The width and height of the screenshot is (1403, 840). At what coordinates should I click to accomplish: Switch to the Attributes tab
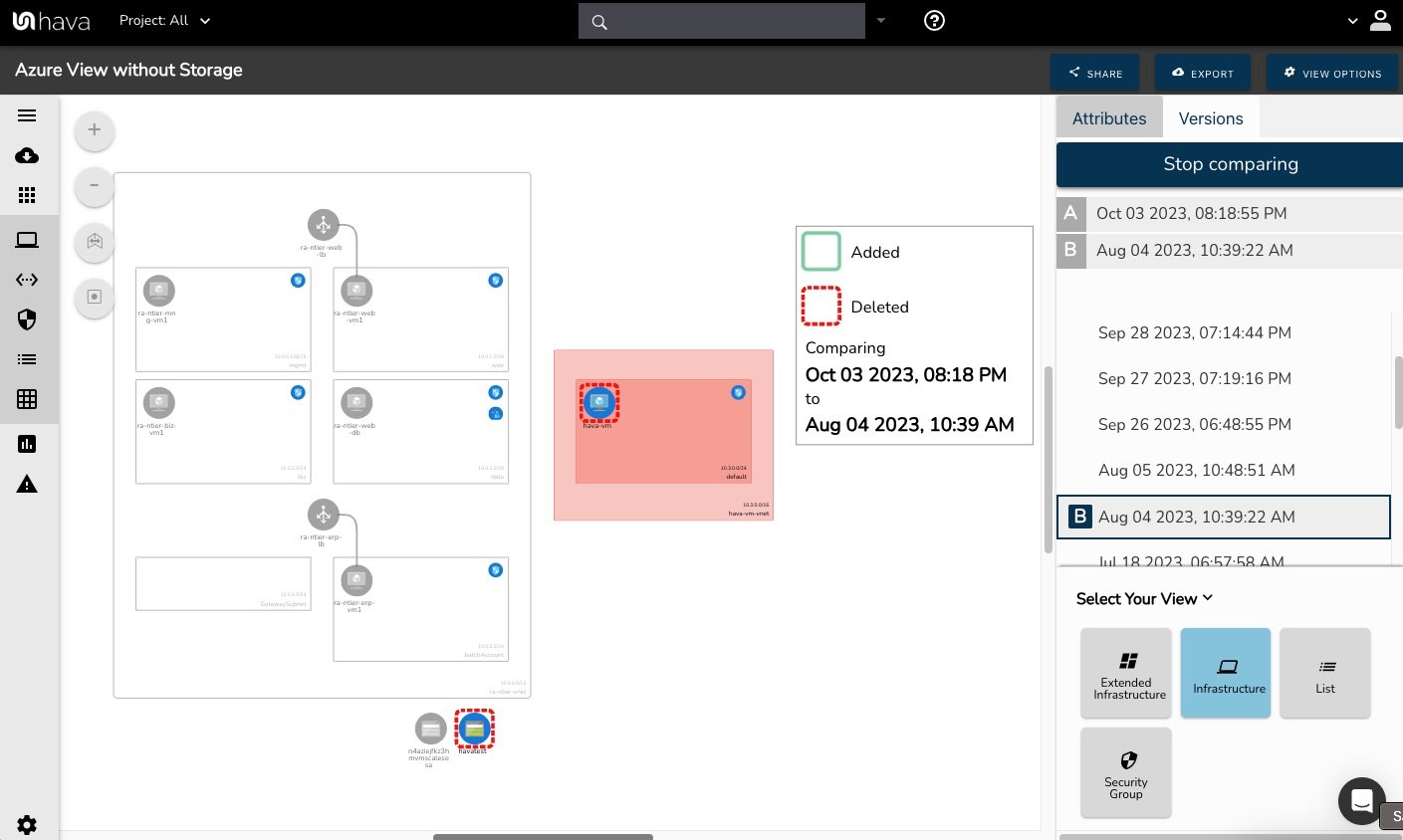[1108, 118]
